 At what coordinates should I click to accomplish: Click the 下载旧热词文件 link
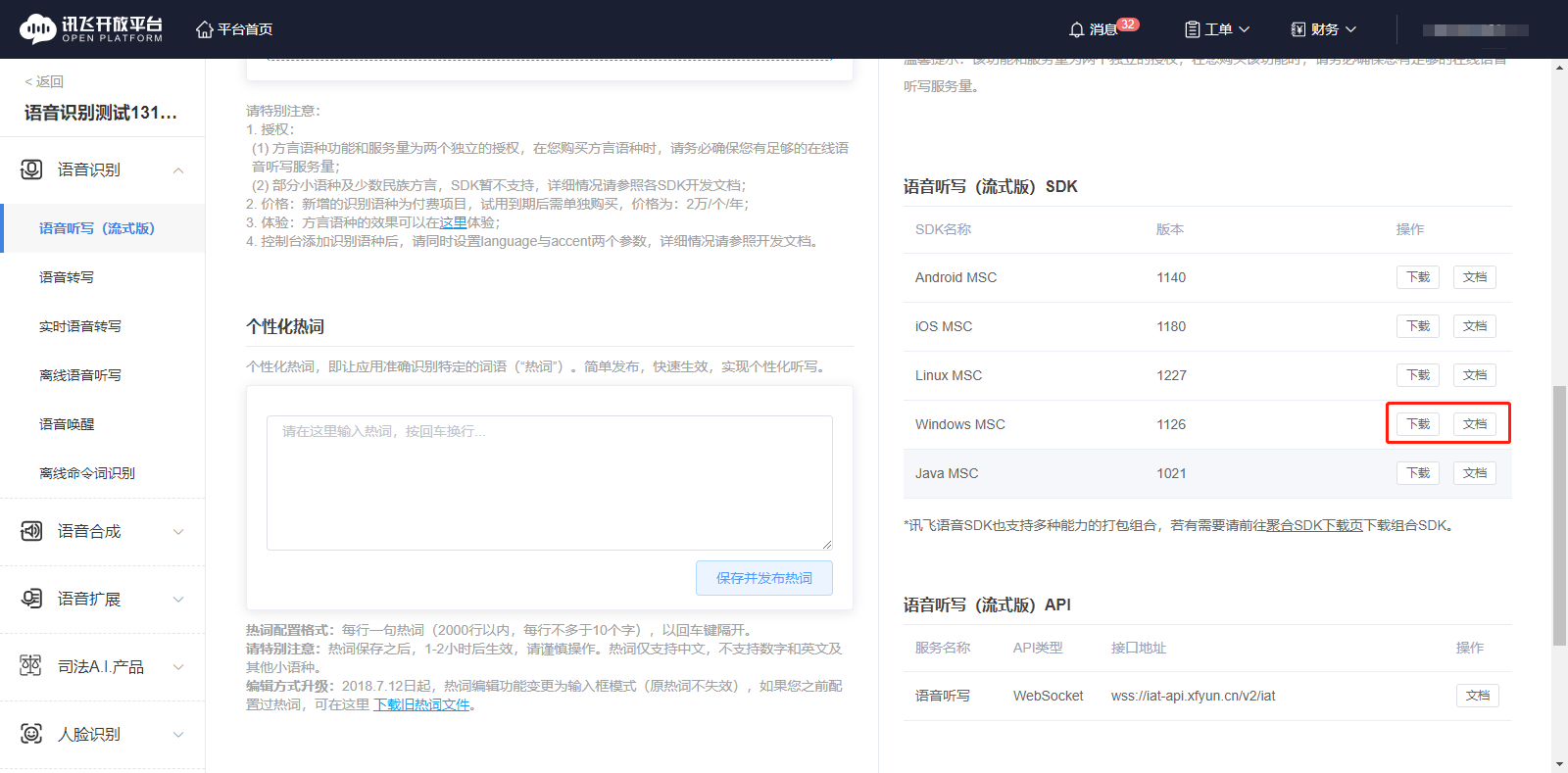pyautogui.click(x=421, y=704)
